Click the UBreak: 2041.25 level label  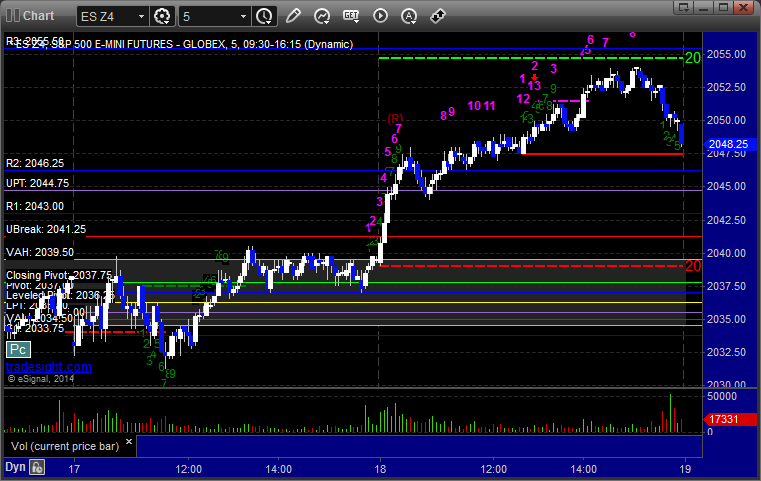(x=46, y=230)
